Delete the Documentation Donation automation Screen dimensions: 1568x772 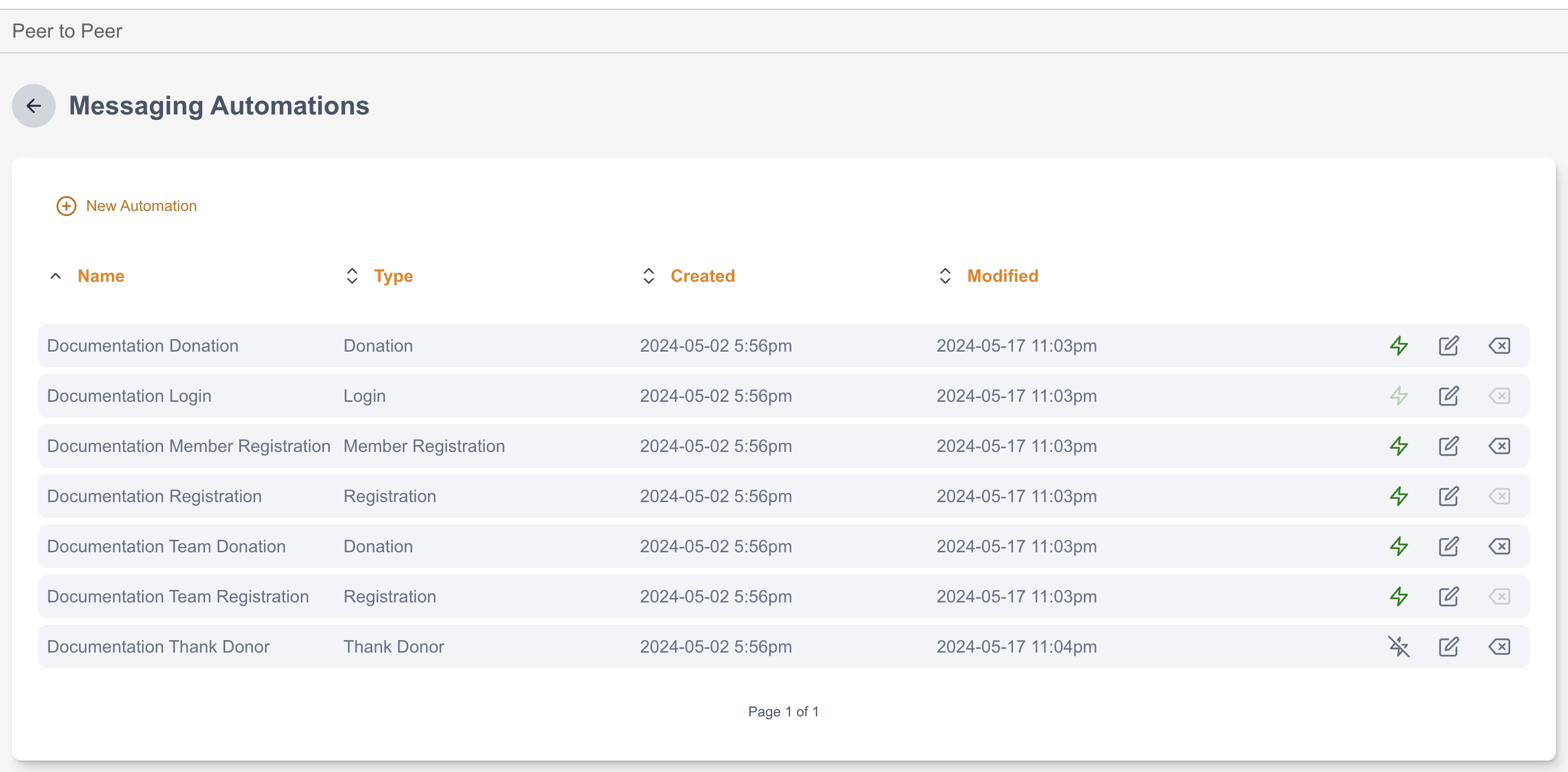(1499, 346)
